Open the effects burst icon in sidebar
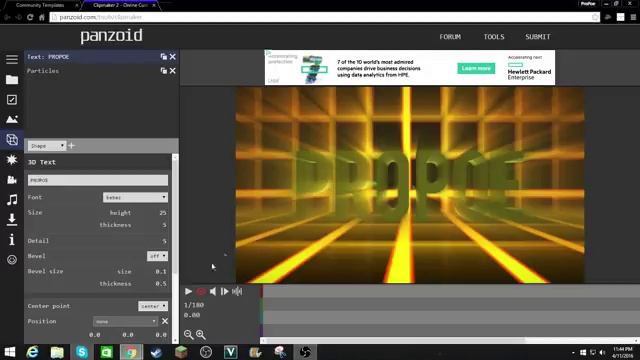Screen dimensions: 640x360 12,159
